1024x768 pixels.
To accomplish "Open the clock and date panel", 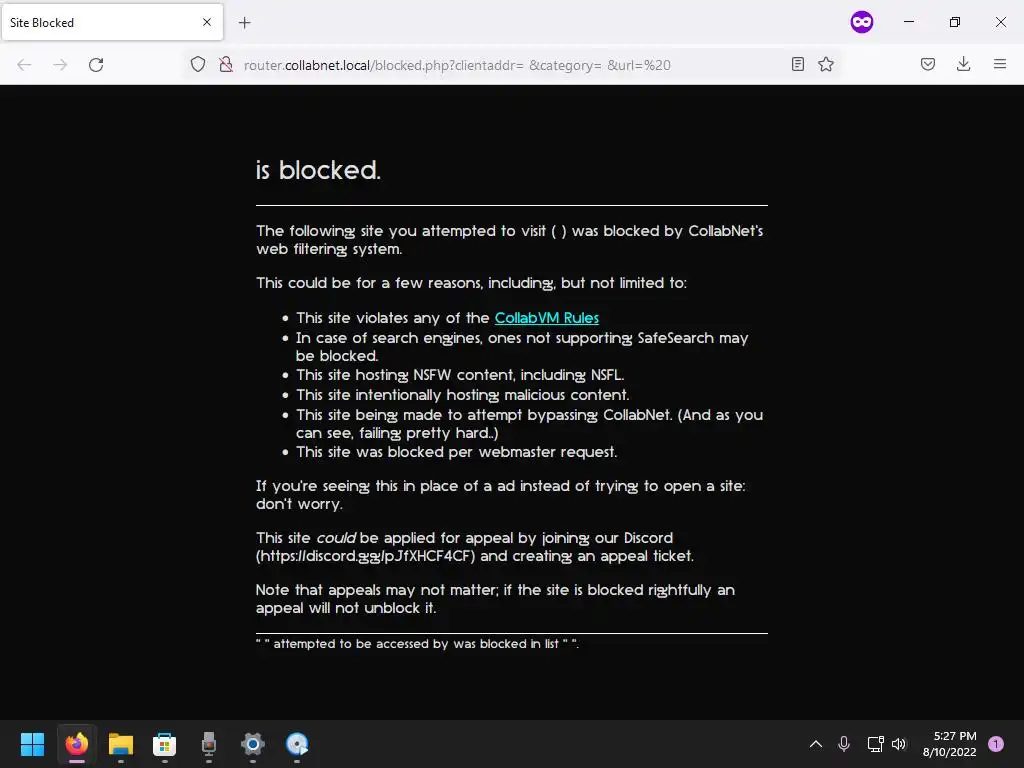I will click(949, 744).
